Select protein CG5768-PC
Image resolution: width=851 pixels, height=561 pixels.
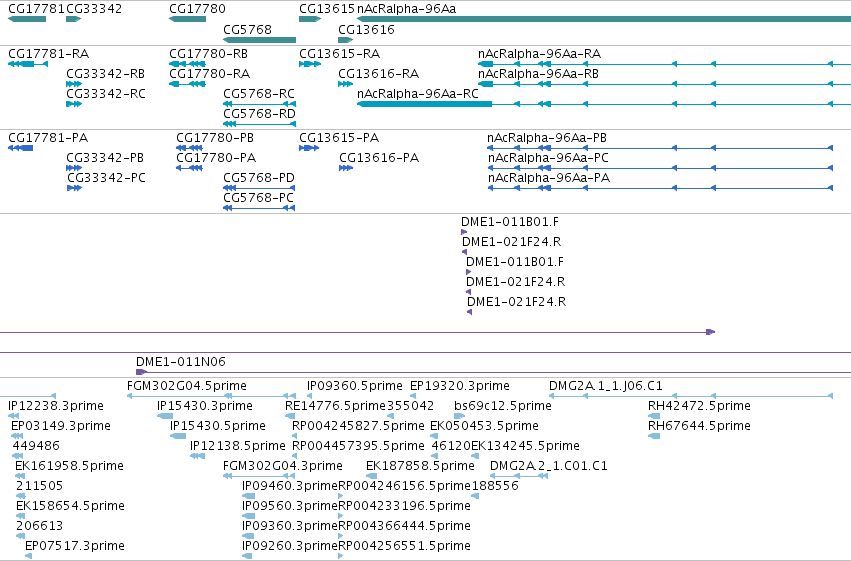(x=258, y=198)
